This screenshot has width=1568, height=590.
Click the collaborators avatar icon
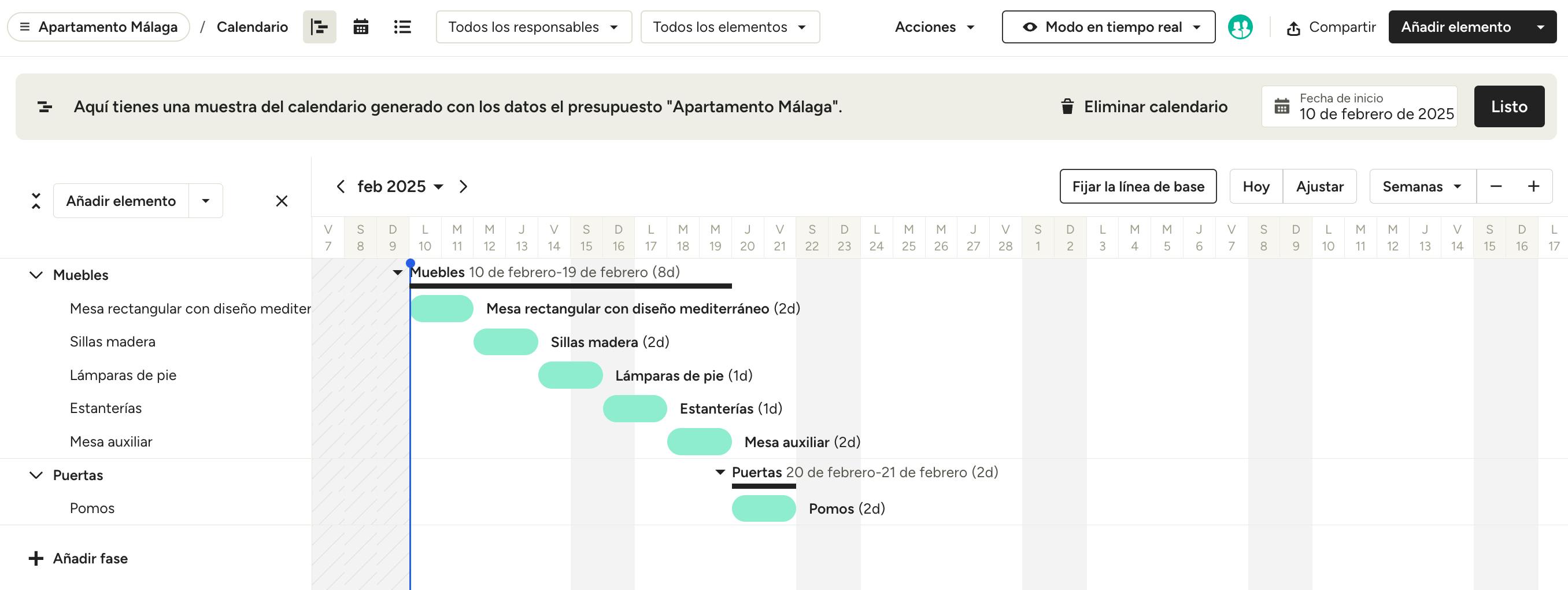coord(1240,27)
